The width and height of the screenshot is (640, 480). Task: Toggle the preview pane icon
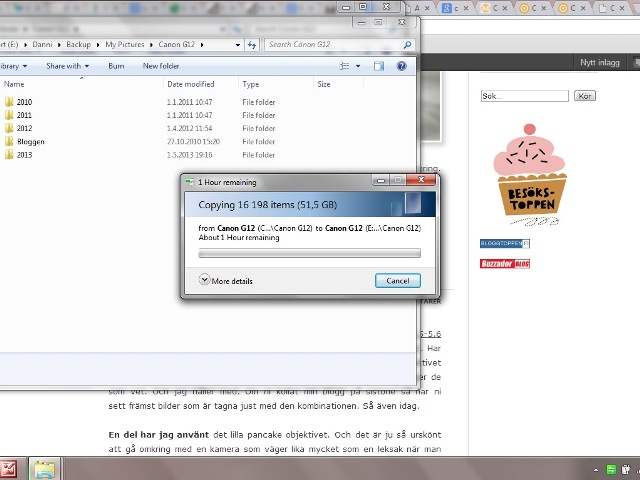point(379,66)
